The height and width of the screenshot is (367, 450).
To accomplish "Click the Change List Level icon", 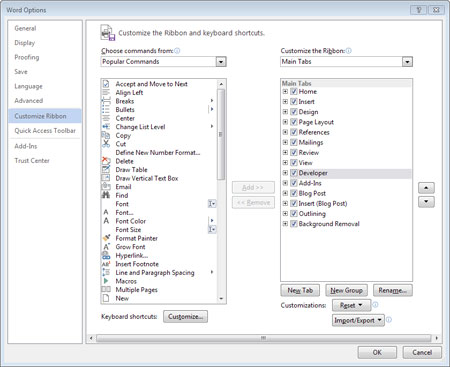I will tap(106, 127).
